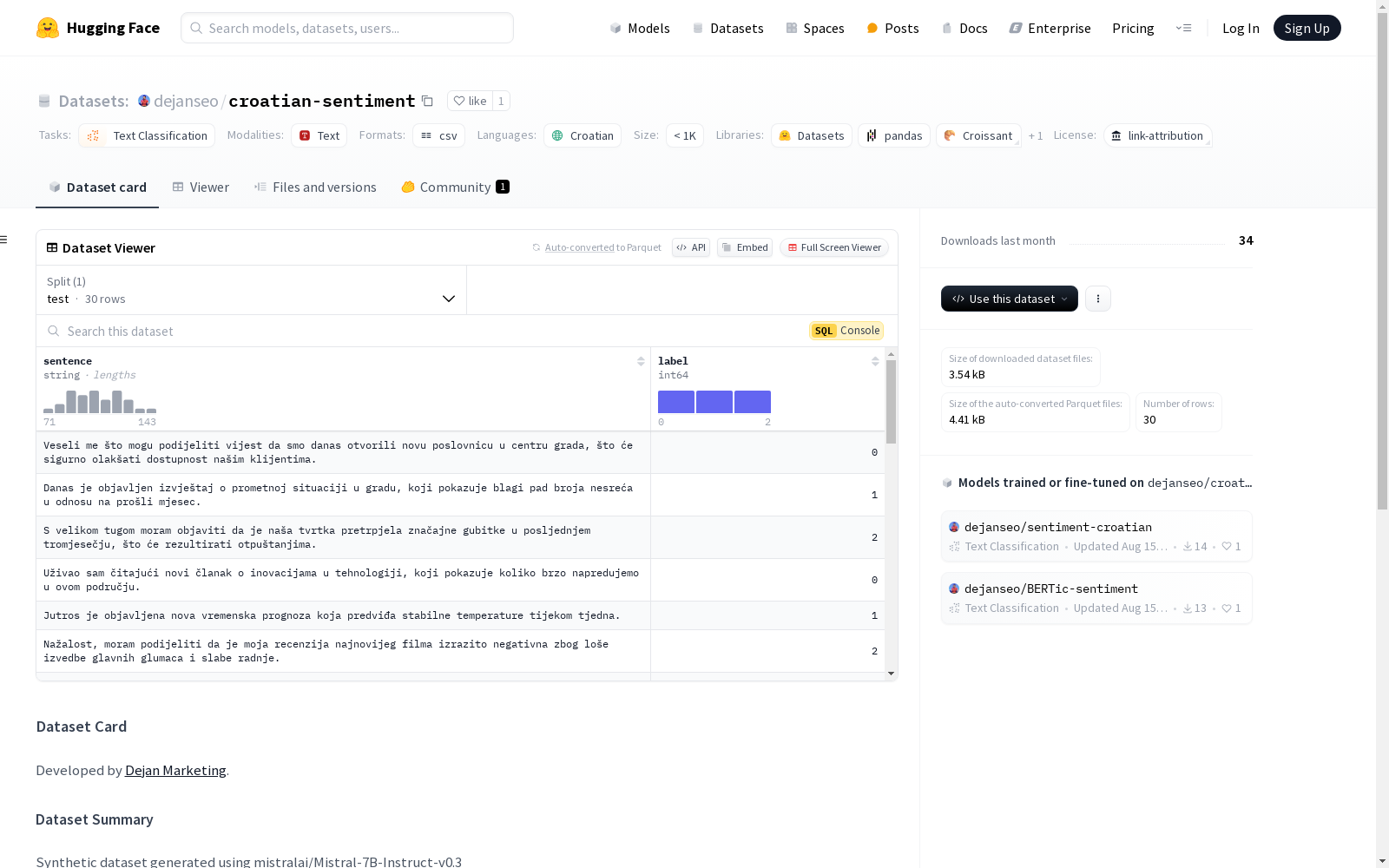Open the Full Screen Viewer
This screenshot has width=1389, height=868.
pos(834,247)
